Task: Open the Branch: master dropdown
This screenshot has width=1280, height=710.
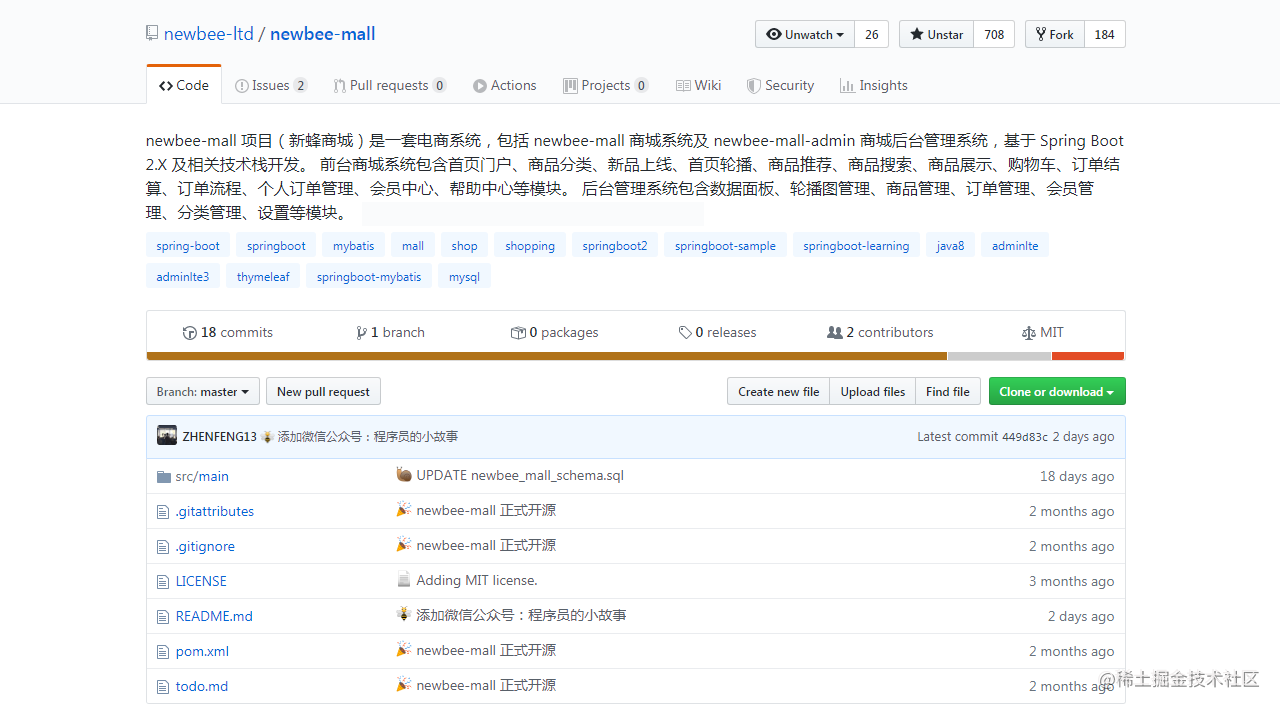Action: pyautogui.click(x=203, y=391)
